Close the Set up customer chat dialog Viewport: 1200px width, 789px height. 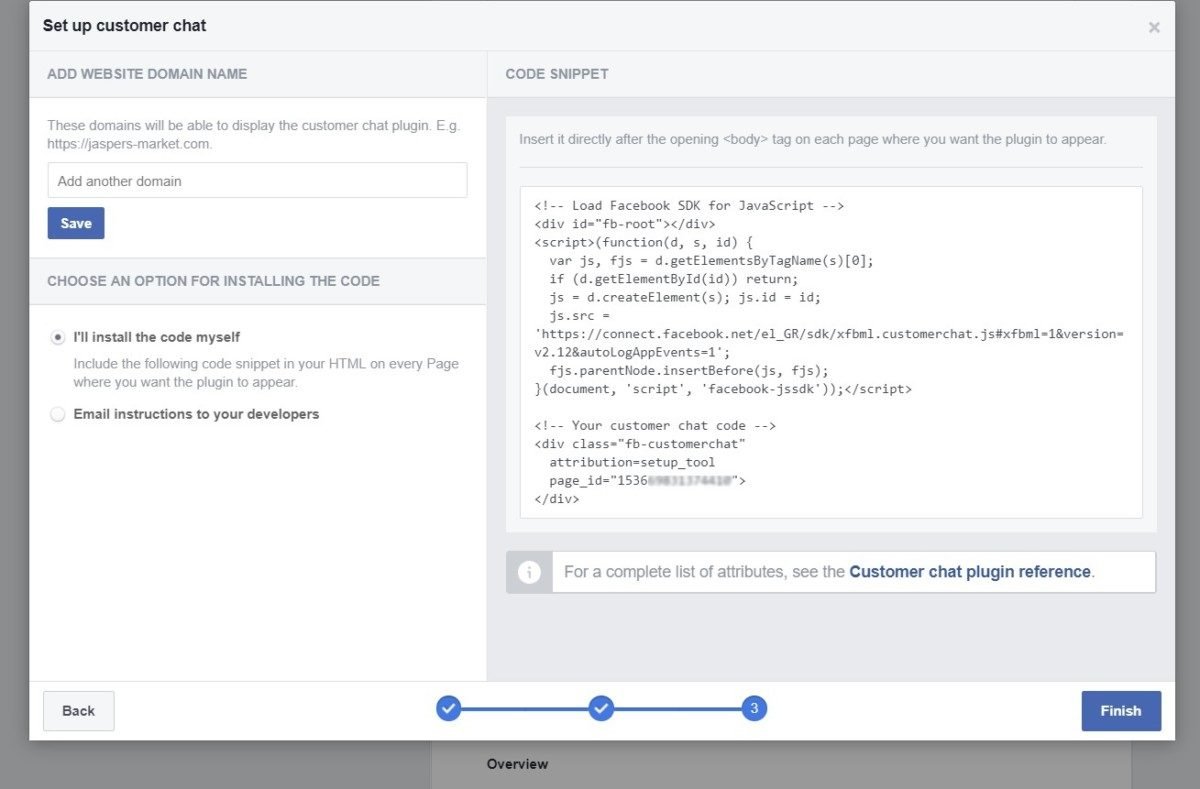(1154, 28)
